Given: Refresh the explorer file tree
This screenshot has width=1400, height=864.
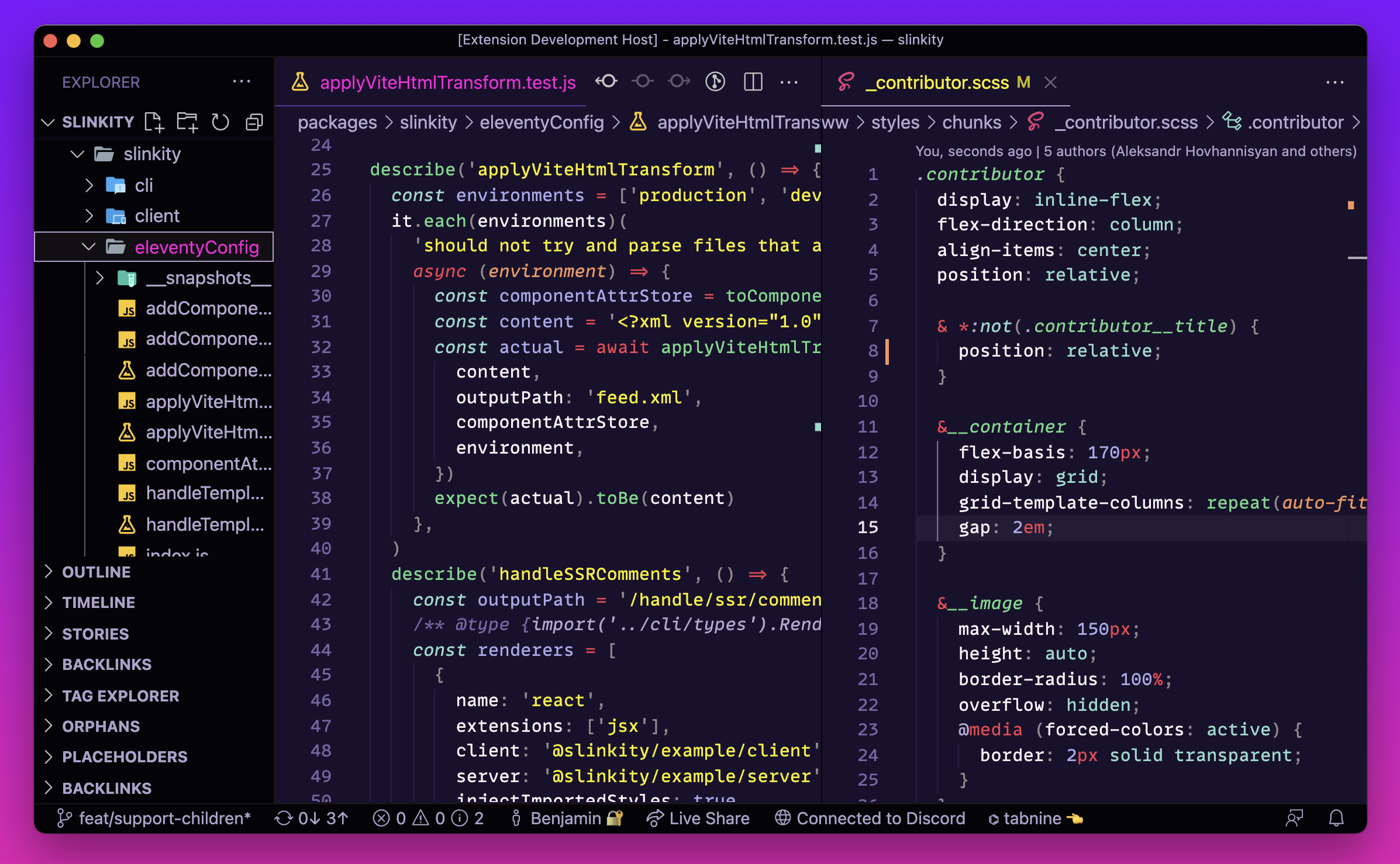Looking at the screenshot, I should pos(220,122).
